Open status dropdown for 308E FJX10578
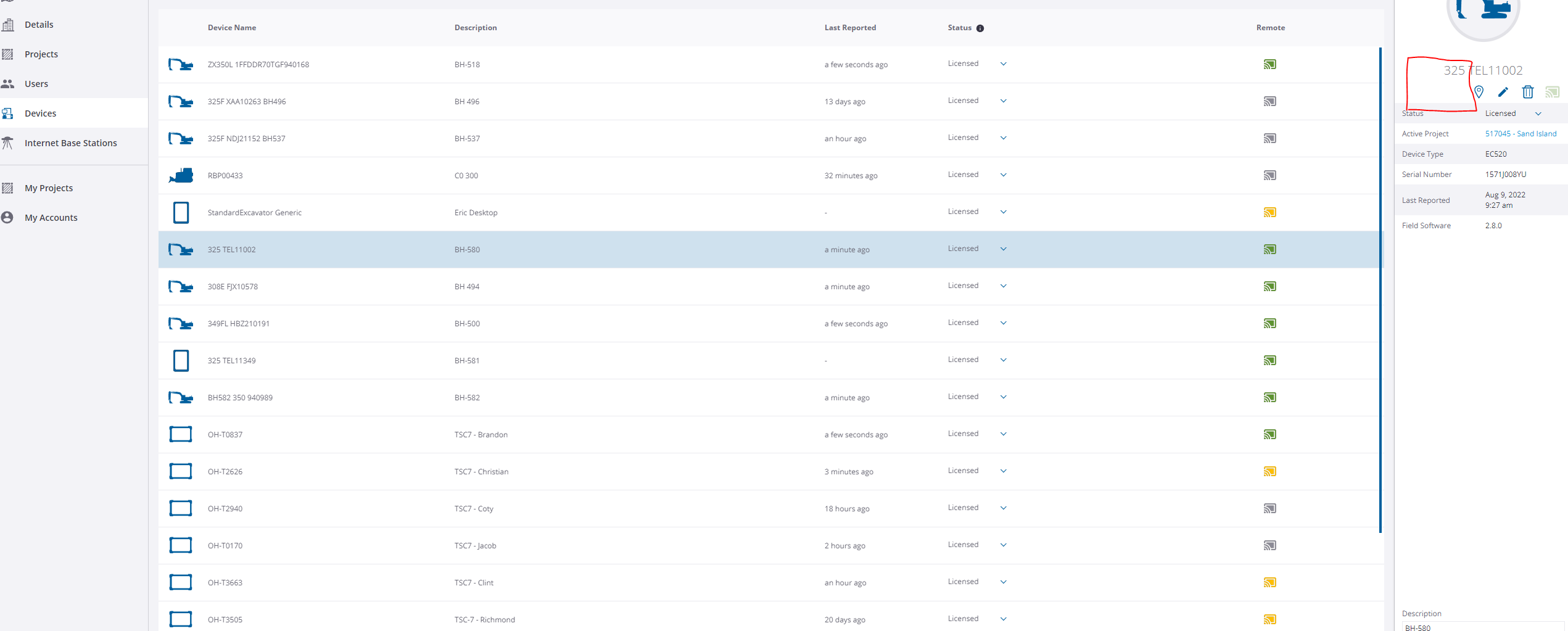 click(x=1004, y=286)
